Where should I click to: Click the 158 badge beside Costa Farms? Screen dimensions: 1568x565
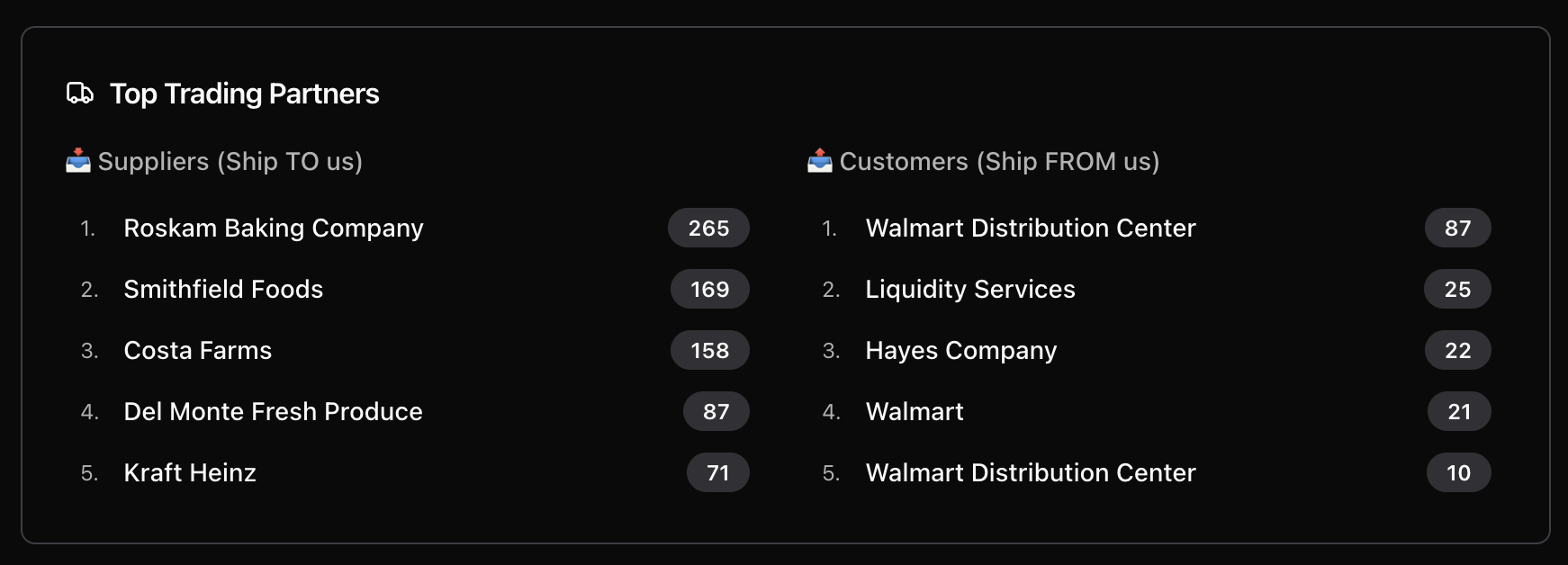pyautogui.click(x=709, y=351)
